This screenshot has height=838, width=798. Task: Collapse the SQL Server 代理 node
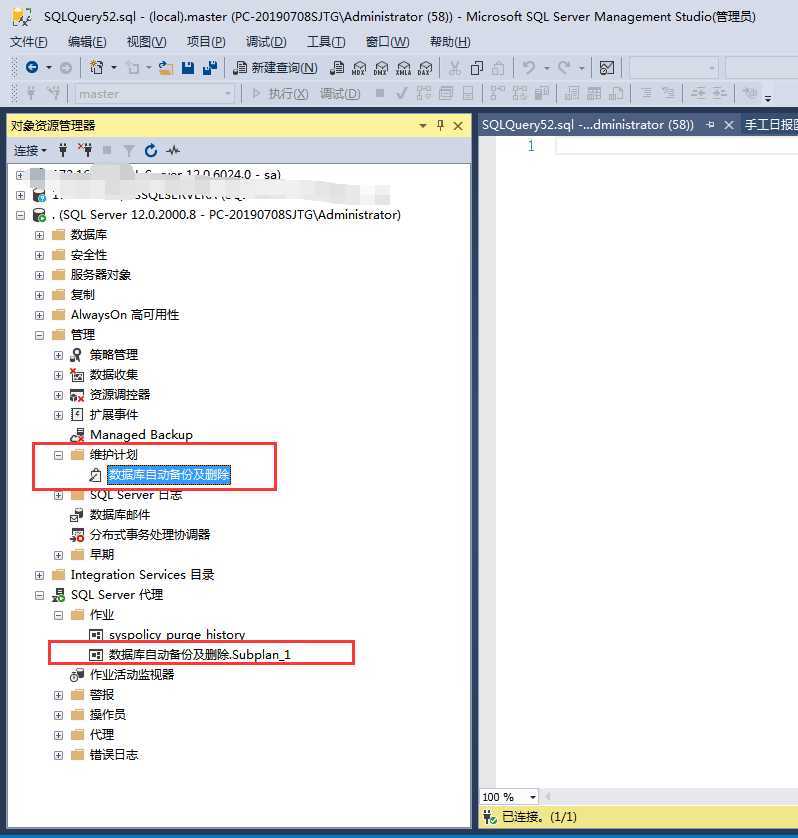click(40, 595)
